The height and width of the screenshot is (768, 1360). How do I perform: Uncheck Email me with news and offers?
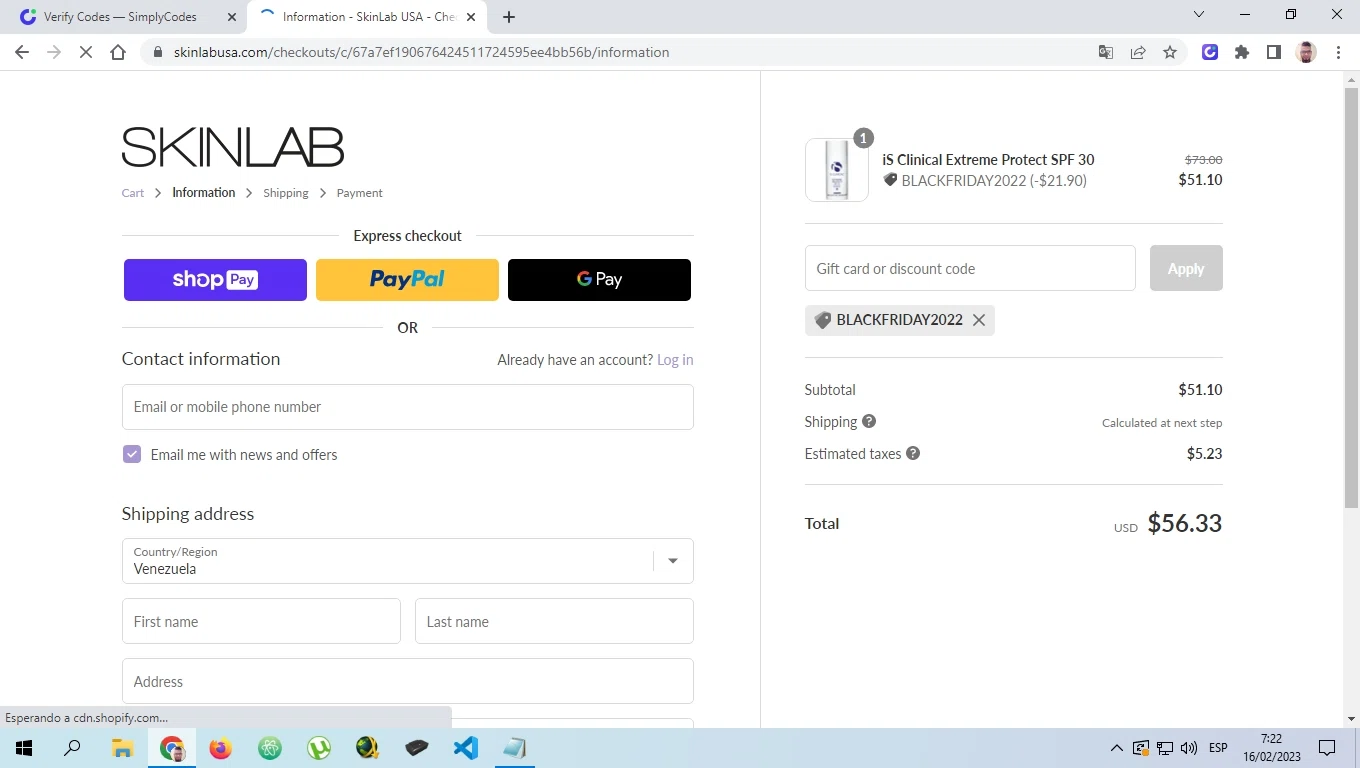pos(132,454)
